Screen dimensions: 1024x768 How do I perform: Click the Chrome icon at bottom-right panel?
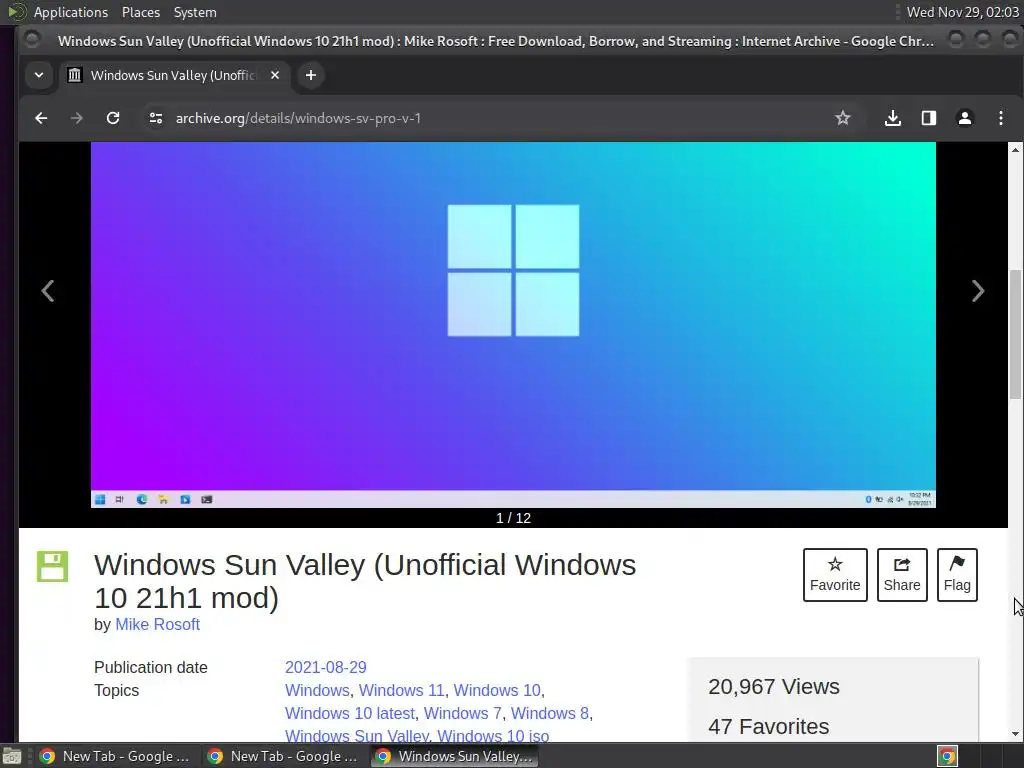point(947,756)
